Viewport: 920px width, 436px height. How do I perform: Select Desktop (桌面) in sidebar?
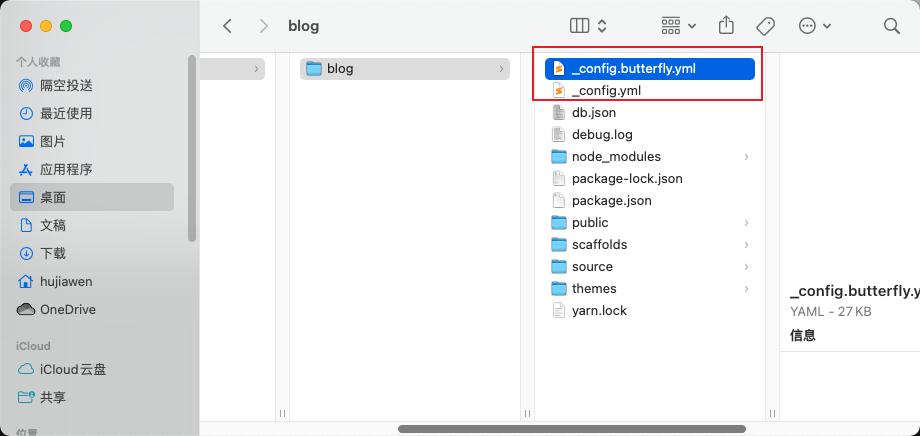pos(92,197)
